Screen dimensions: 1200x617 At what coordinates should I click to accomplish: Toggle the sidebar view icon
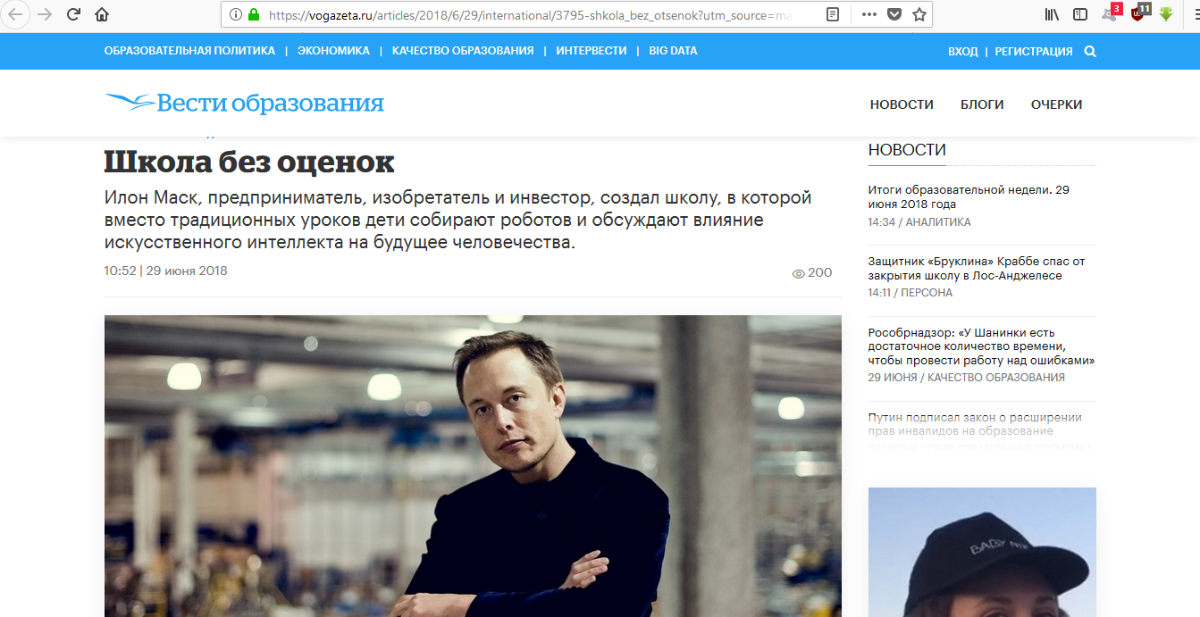[x=1080, y=15]
